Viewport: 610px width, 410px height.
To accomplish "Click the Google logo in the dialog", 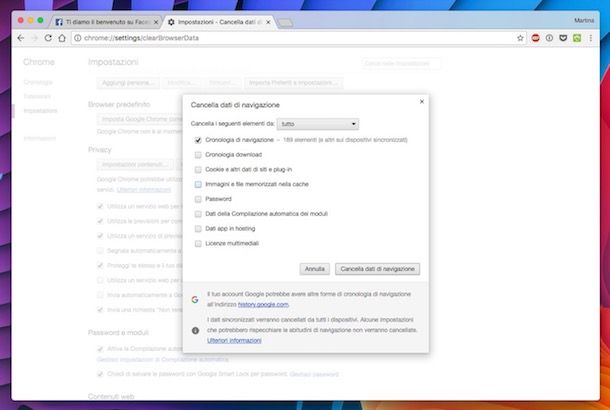I will 195,300.
